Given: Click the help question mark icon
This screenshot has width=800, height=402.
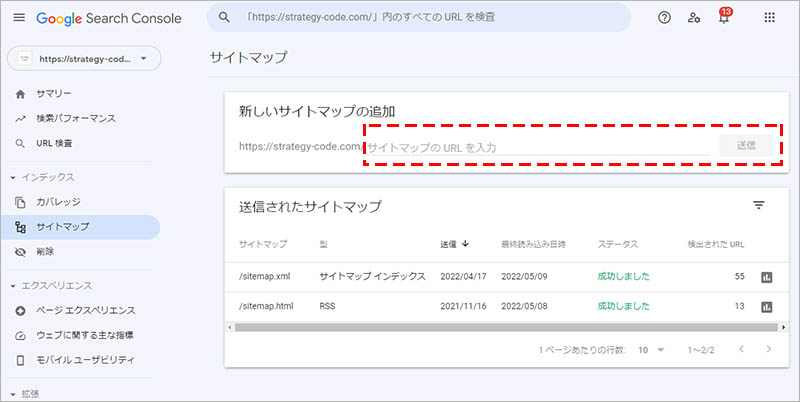Looking at the screenshot, I should point(664,18).
